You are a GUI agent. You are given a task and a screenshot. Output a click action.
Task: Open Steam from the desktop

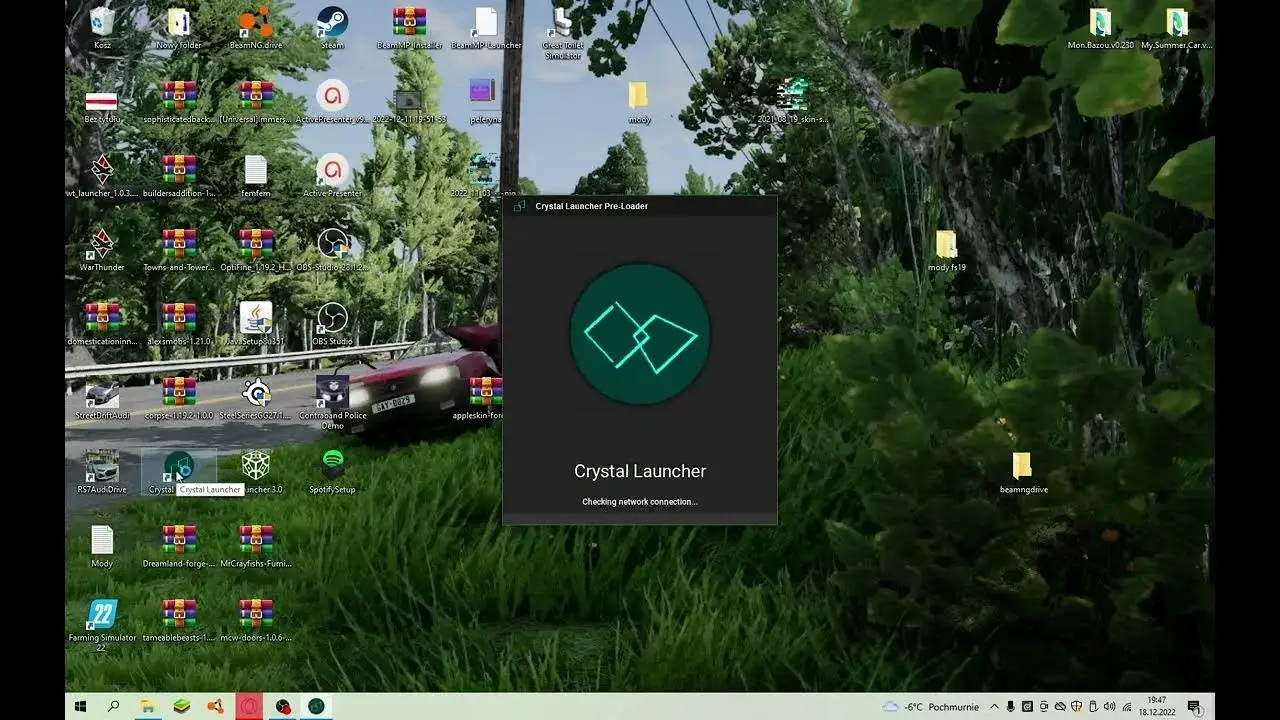pyautogui.click(x=332, y=22)
